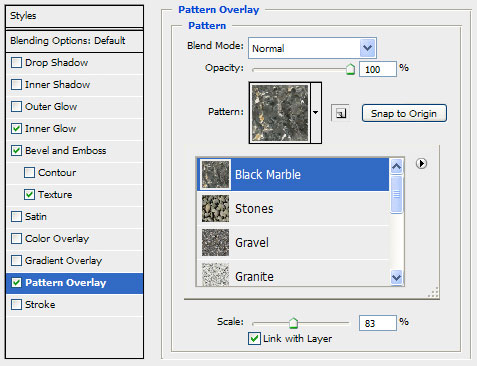Select the Black Marble pattern name
The height and width of the screenshot is (366, 477).
tap(268, 175)
